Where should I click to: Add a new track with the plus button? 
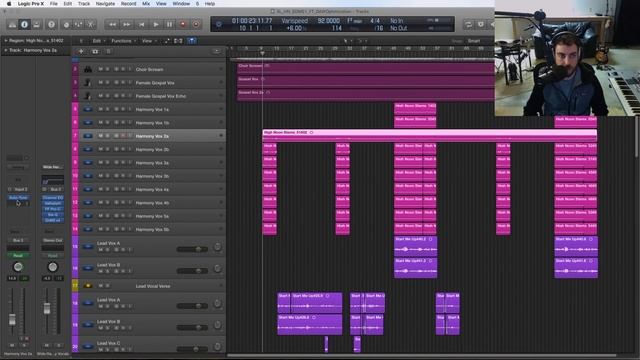(x=81, y=51)
